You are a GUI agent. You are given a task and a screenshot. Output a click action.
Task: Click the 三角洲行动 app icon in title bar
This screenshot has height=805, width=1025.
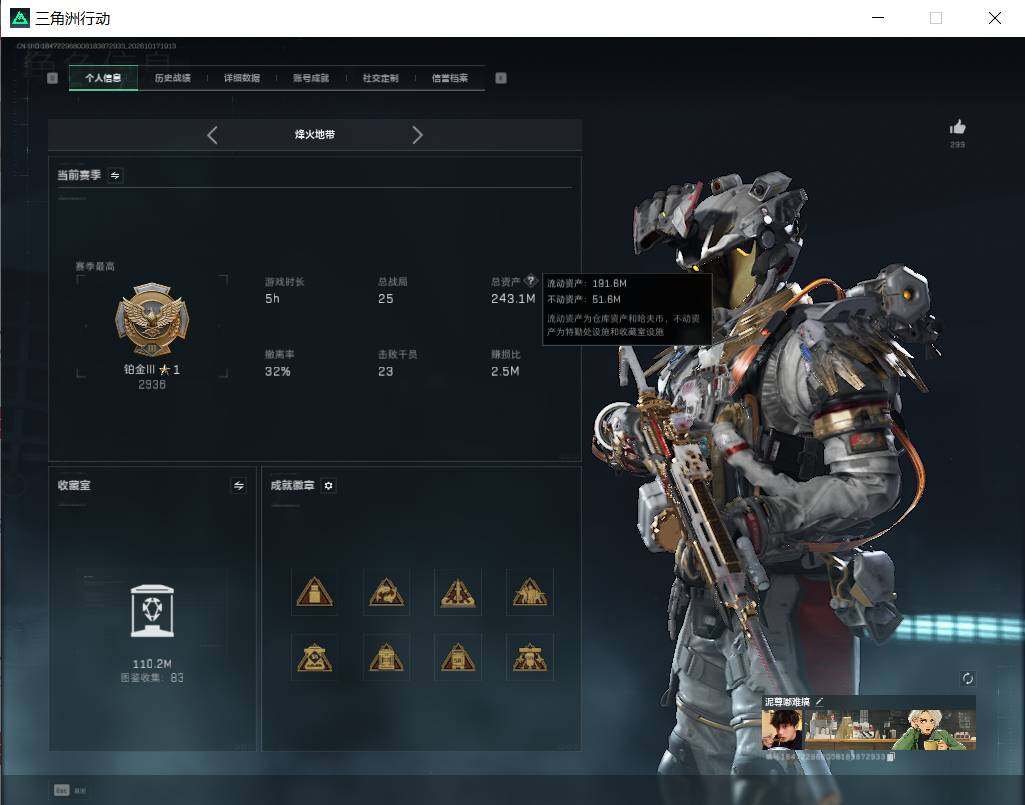[x=20, y=18]
